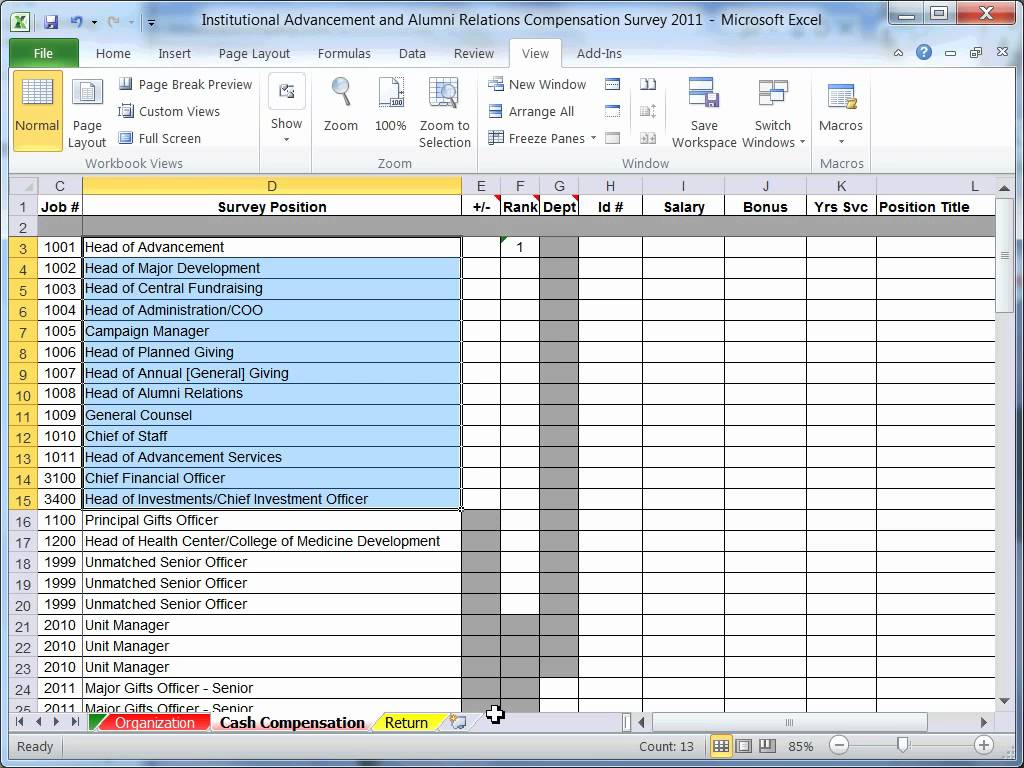The image size is (1024, 768).
Task: Open the File backstage menu
Action: point(43,54)
